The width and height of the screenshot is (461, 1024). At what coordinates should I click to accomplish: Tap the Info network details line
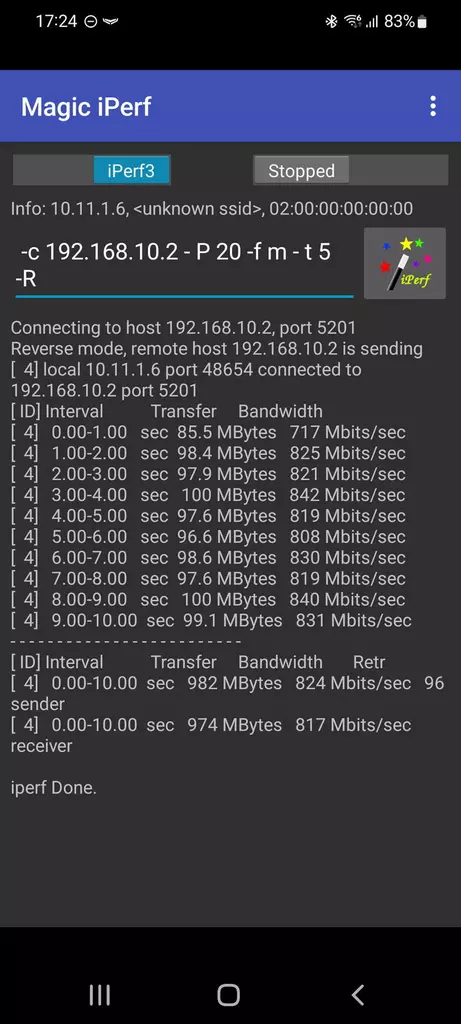212,209
